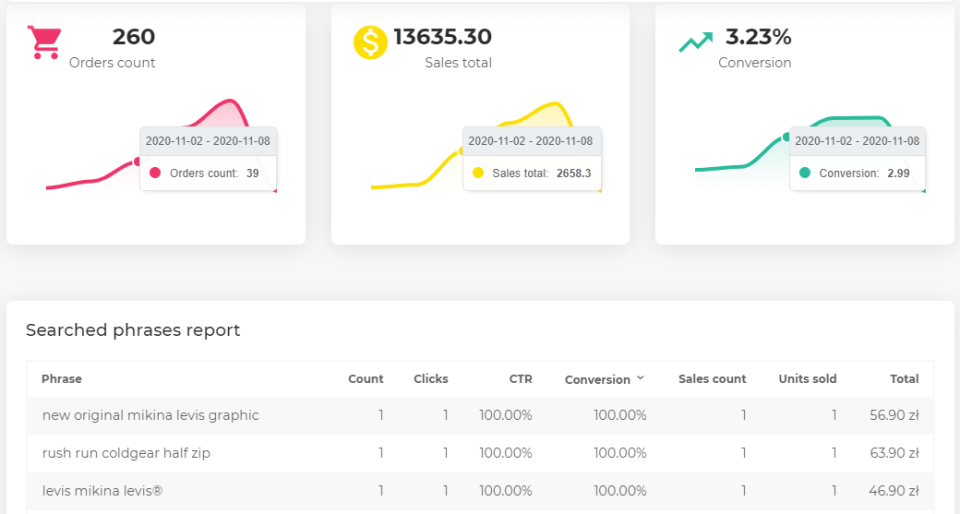Sort the table by Clicks column
Image resolution: width=960 pixels, height=514 pixels.
tap(430, 379)
